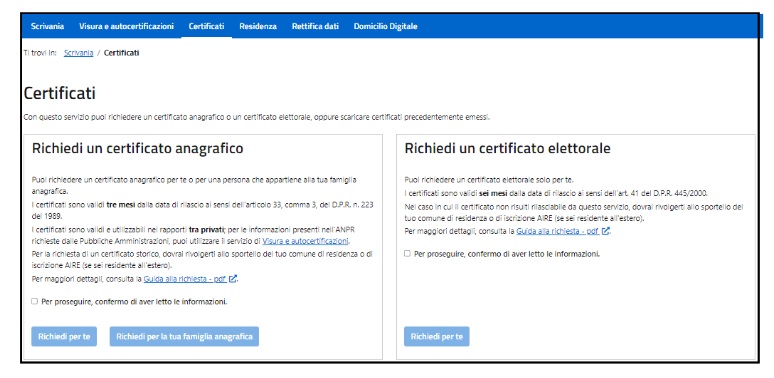Check the confirmation box for certificato elettorale
This screenshot has height=378, width=774.
pyautogui.click(x=407, y=254)
